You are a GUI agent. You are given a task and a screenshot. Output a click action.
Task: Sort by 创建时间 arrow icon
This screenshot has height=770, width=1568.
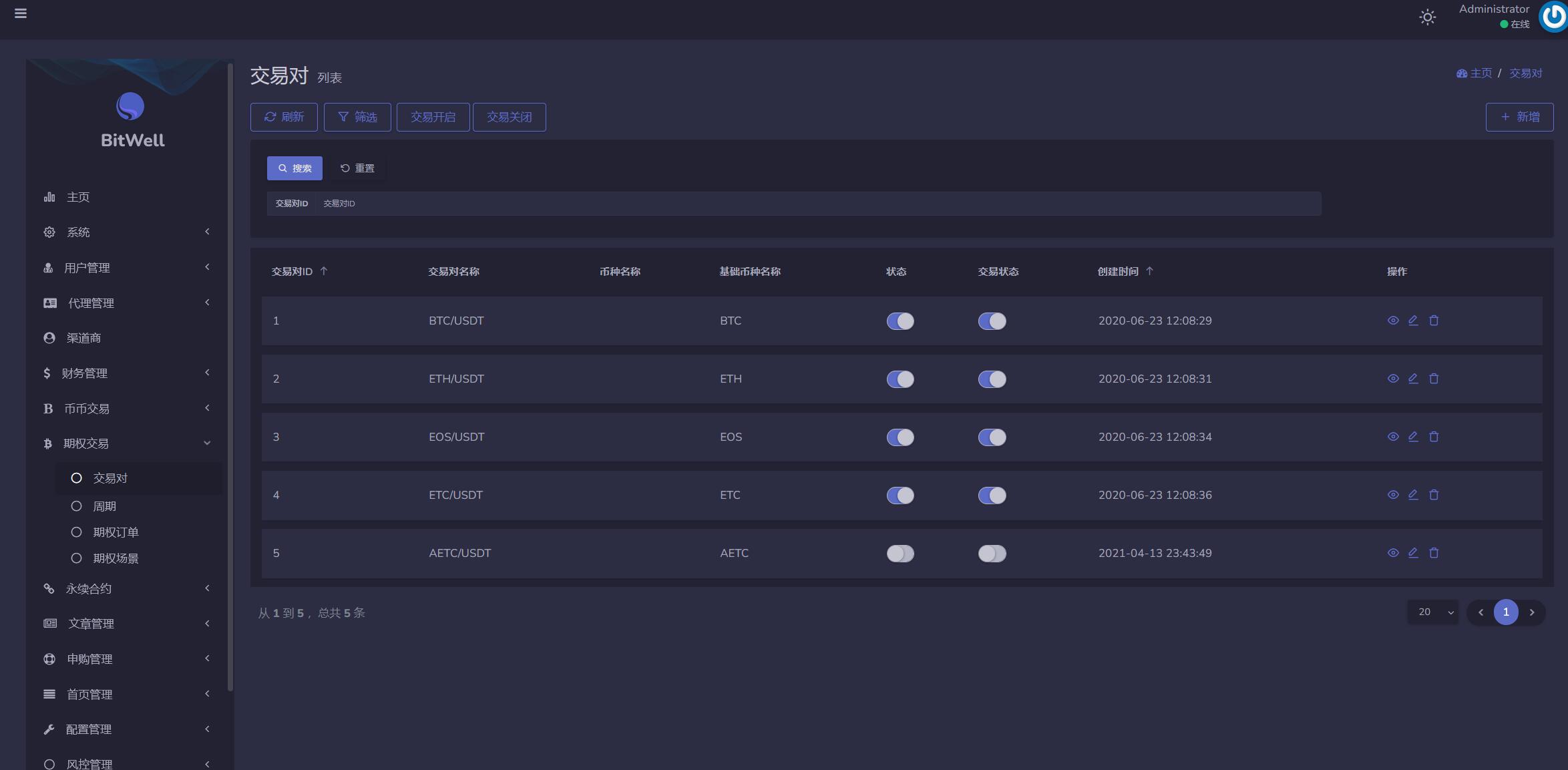pos(1149,271)
